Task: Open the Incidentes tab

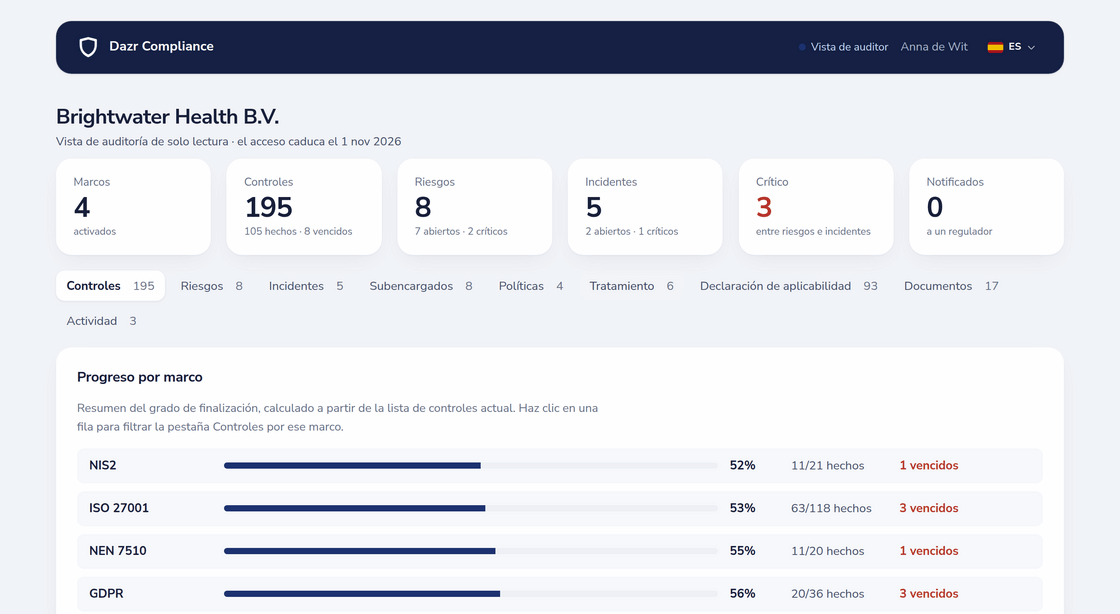Action: pyautogui.click(x=306, y=286)
